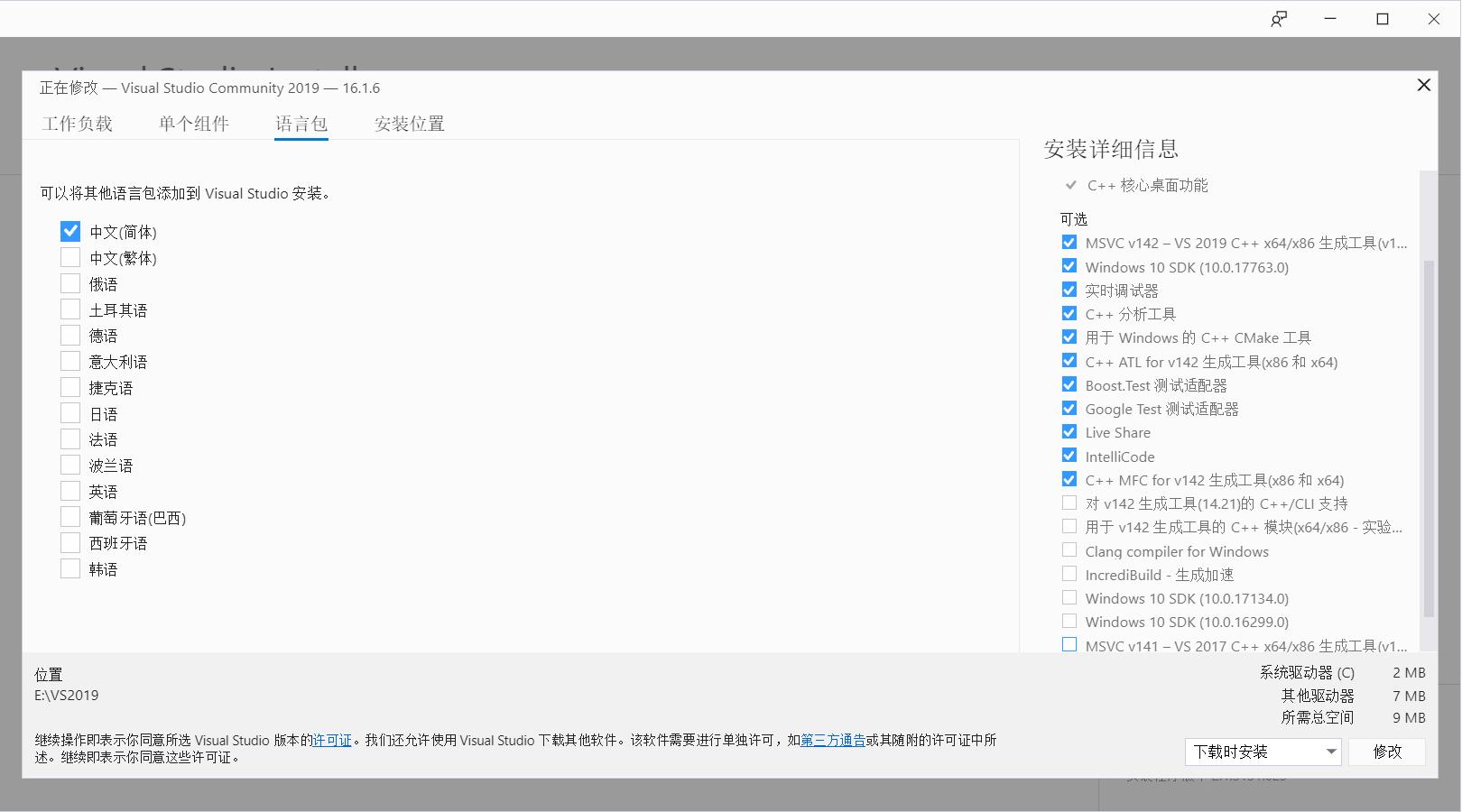
Task: Click the 安装详细信息 heading
Action: tap(1111, 149)
